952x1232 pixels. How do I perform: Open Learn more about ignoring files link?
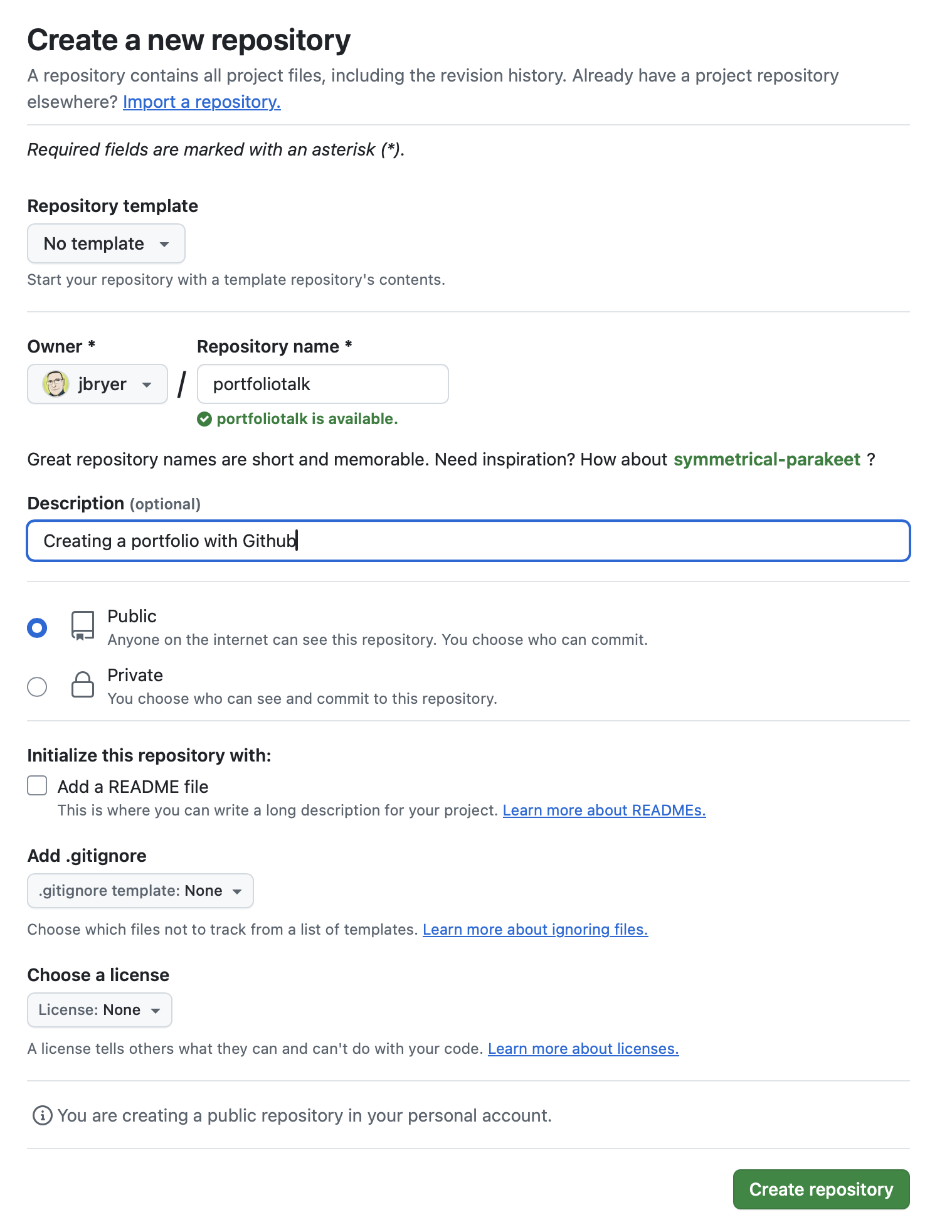pos(535,930)
